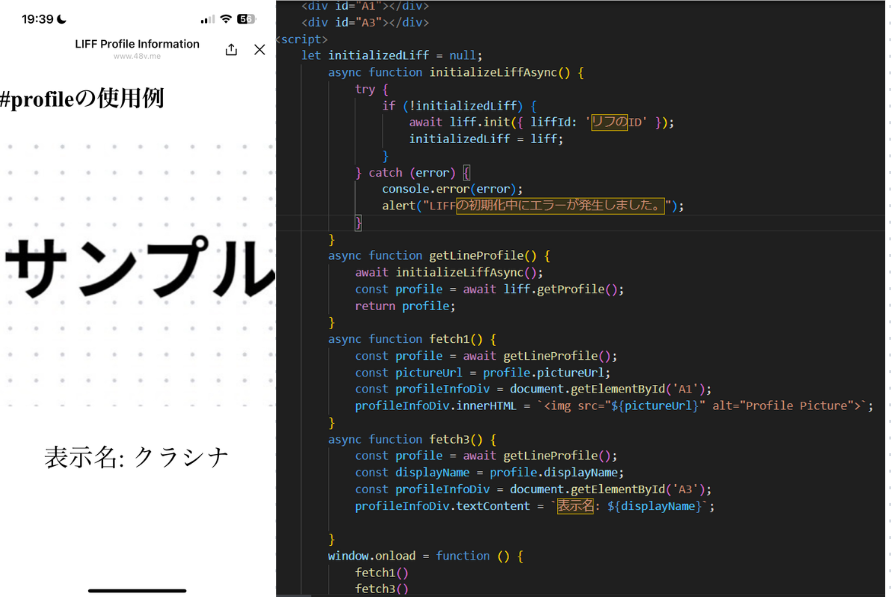Click the 'catch (error)' line
The height and width of the screenshot is (597, 891).
(412, 172)
